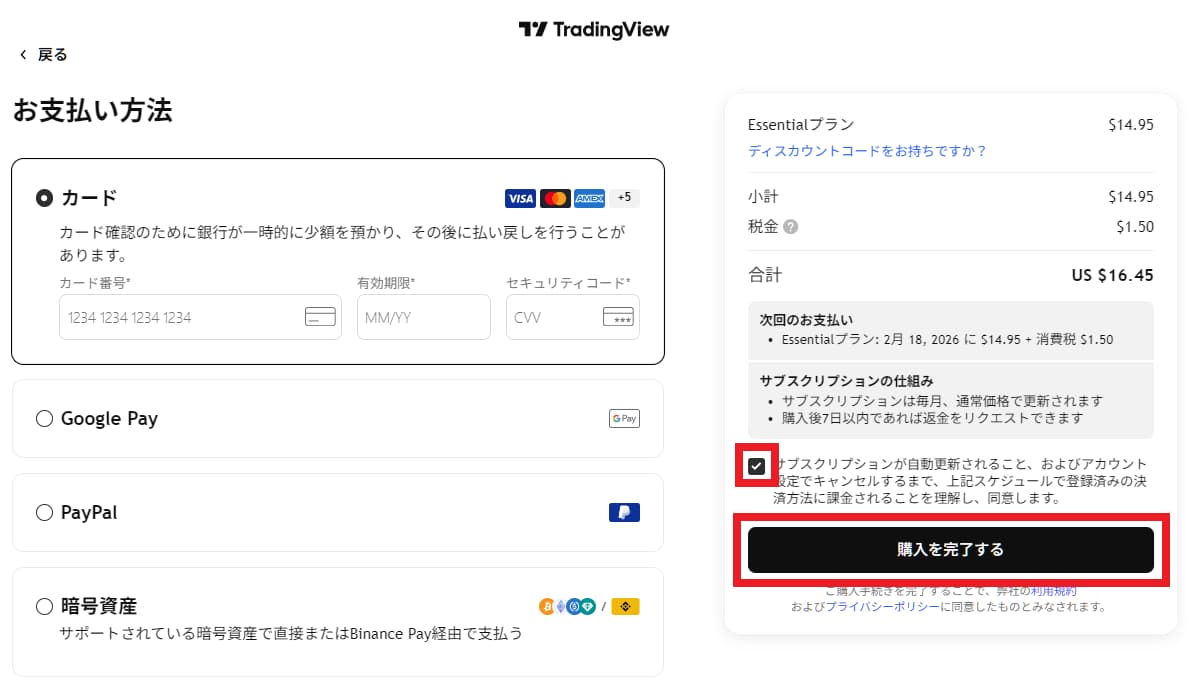Click the AMEX card icon
This screenshot has width=1195, height=693.
click(589, 198)
